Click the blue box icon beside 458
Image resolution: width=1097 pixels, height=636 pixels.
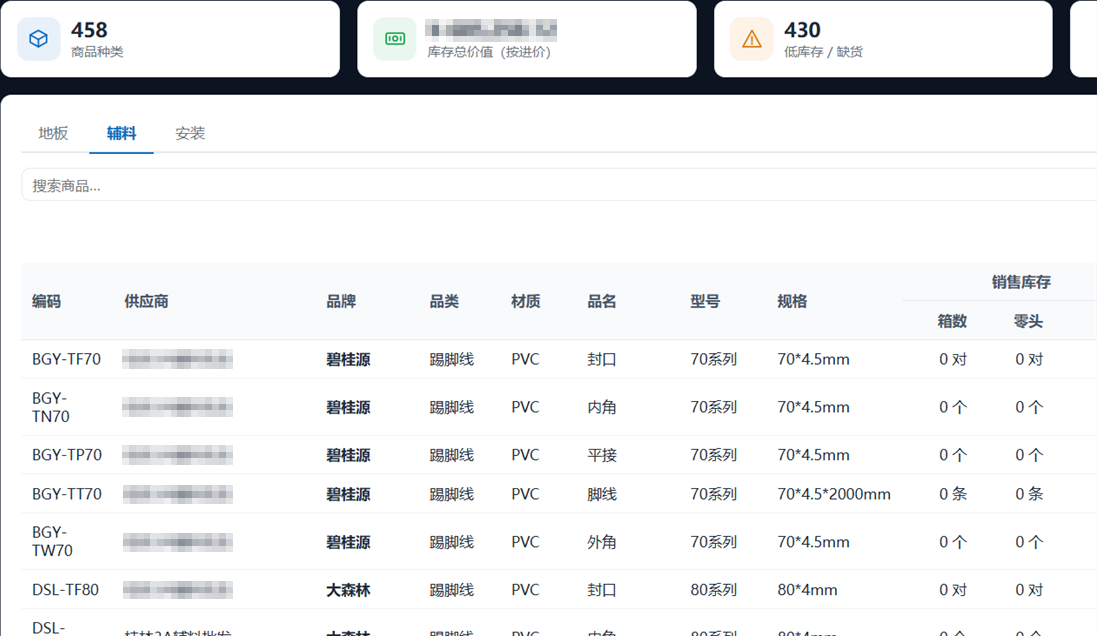coord(38,38)
